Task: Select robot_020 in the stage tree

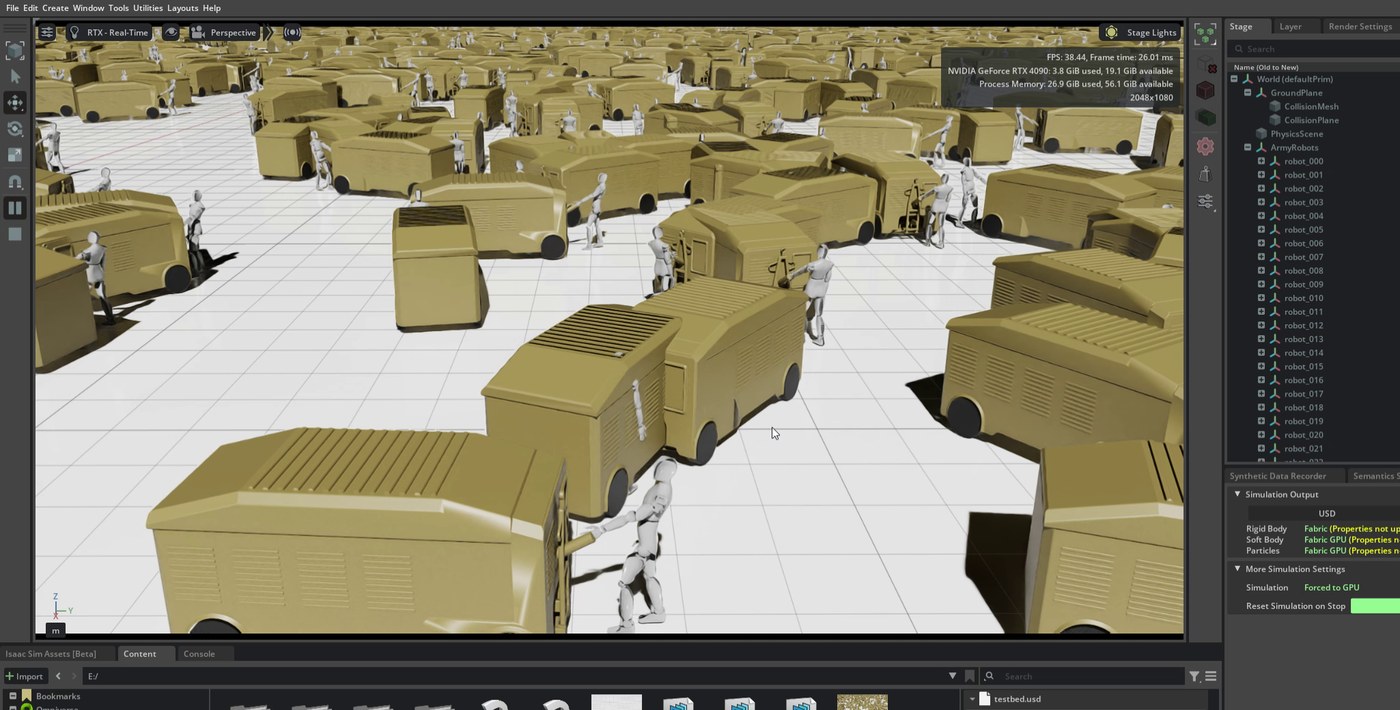Action: click(x=1303, y=435)
